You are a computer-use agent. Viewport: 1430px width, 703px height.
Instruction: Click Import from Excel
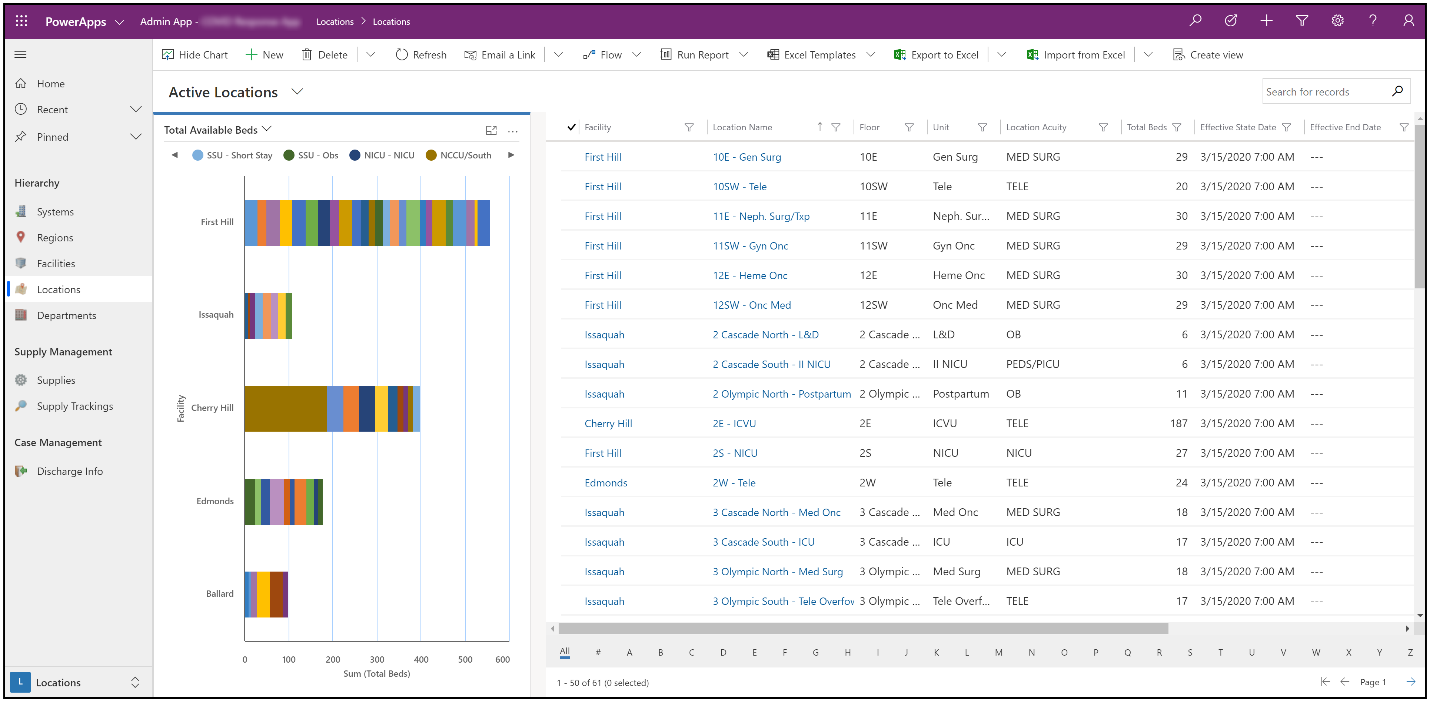[1075, 55]
